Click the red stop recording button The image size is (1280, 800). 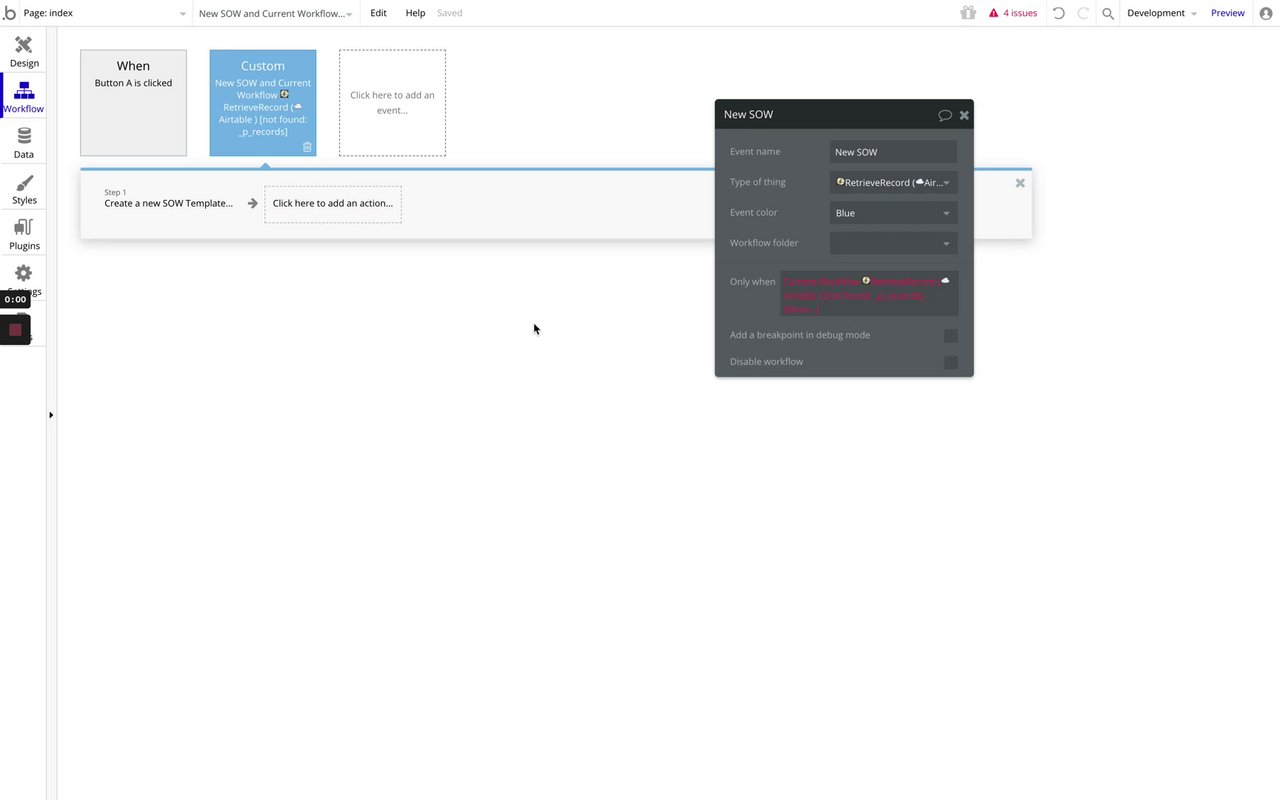click(x=15, y=329)
